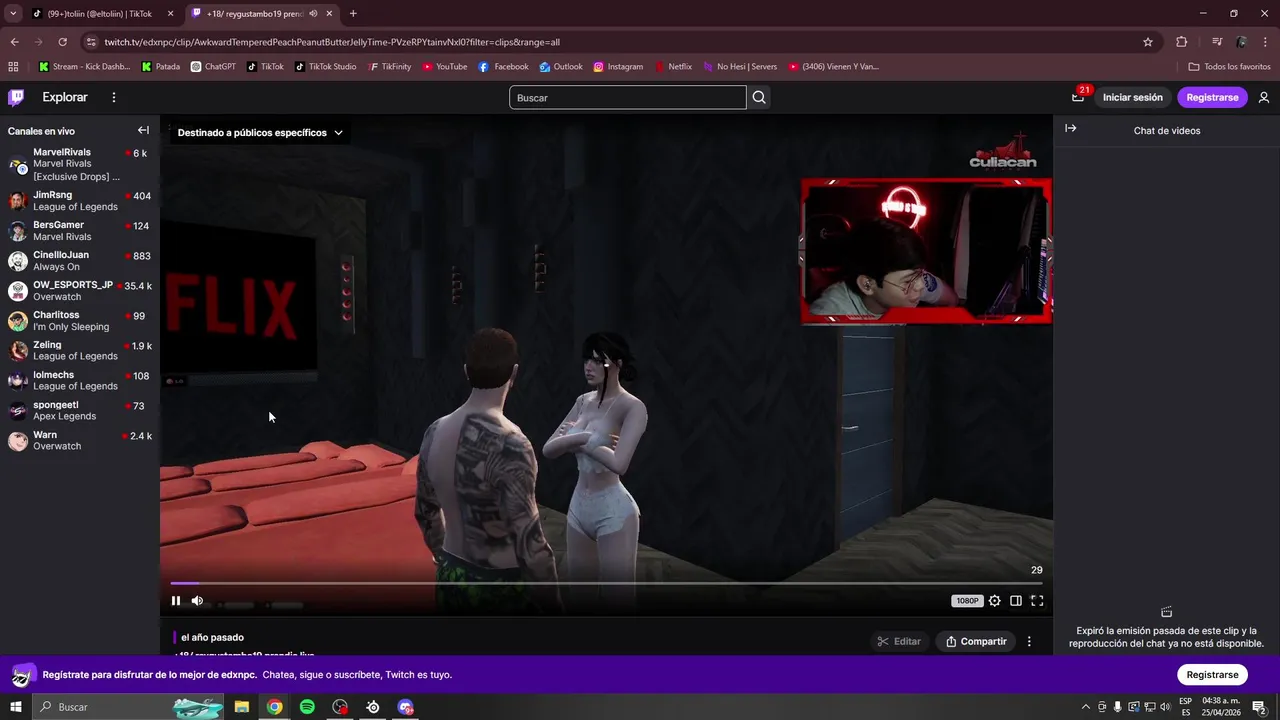Open more options beside Compartir
This screenshot has width=1280, height=720.
(x=1029, y=641)
